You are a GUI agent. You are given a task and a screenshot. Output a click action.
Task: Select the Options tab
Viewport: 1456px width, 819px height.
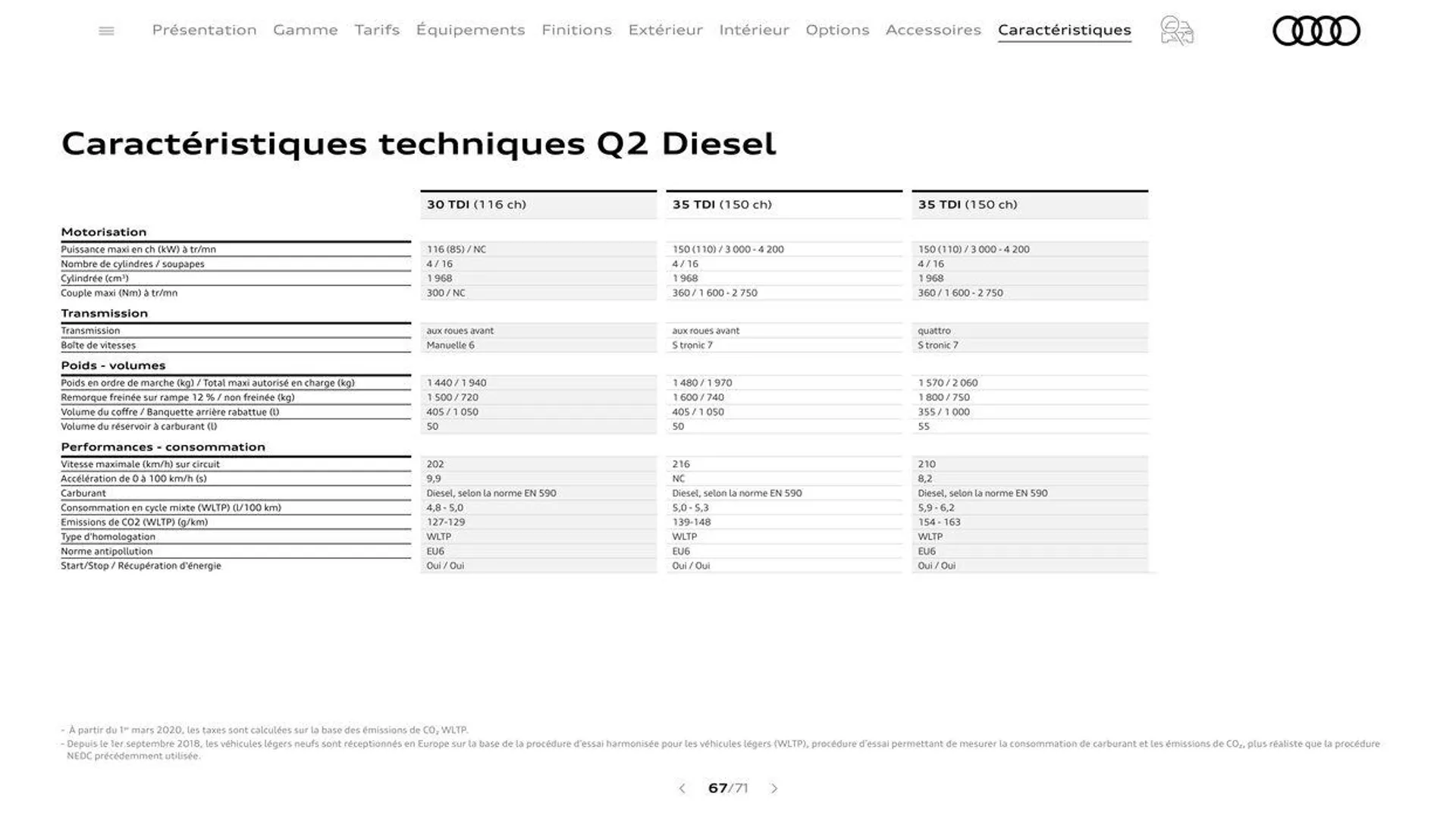pyautogui.click(x=837, y=30)
